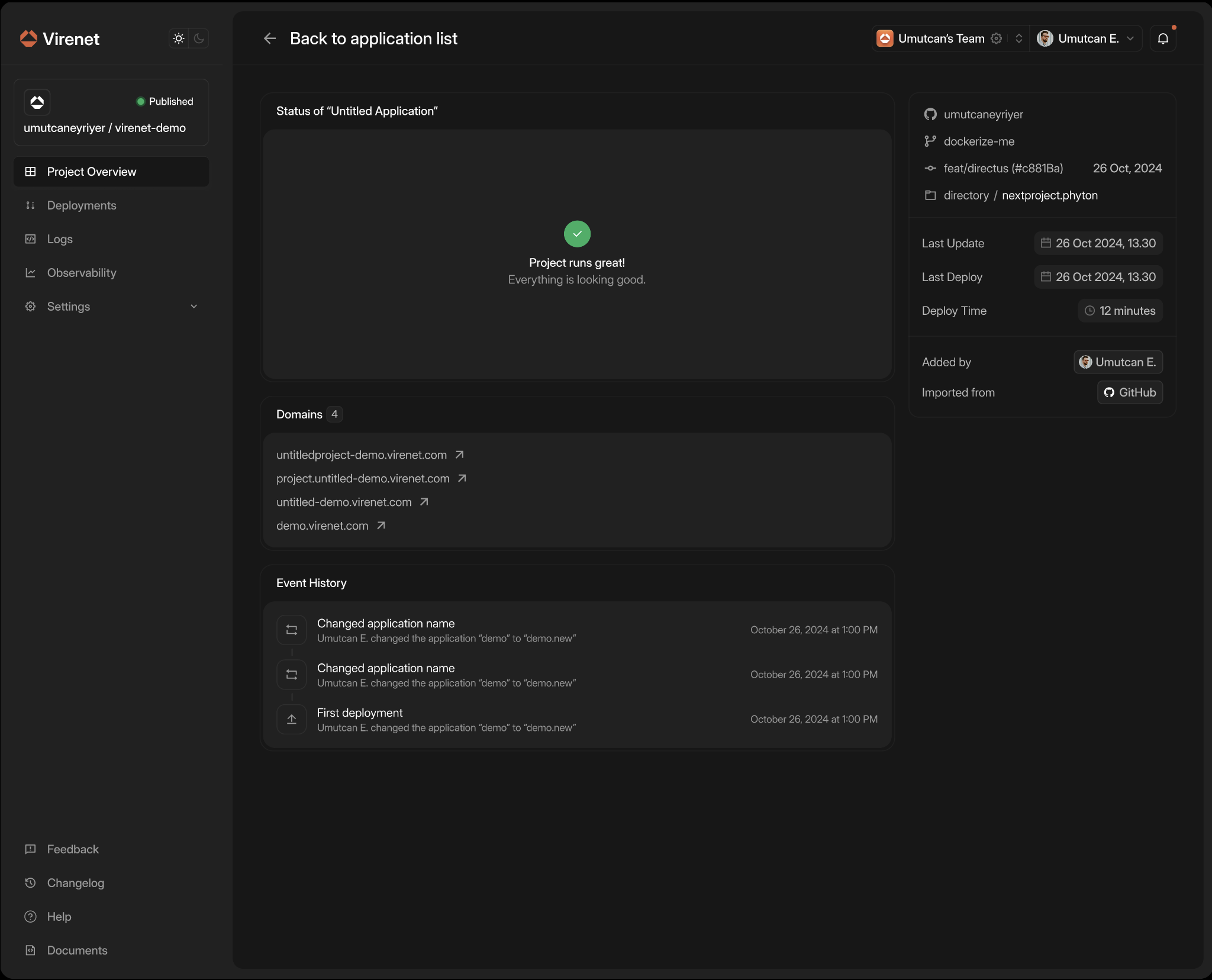
Task: Click the Last Deploy date chip
Action: (1098, 277)
